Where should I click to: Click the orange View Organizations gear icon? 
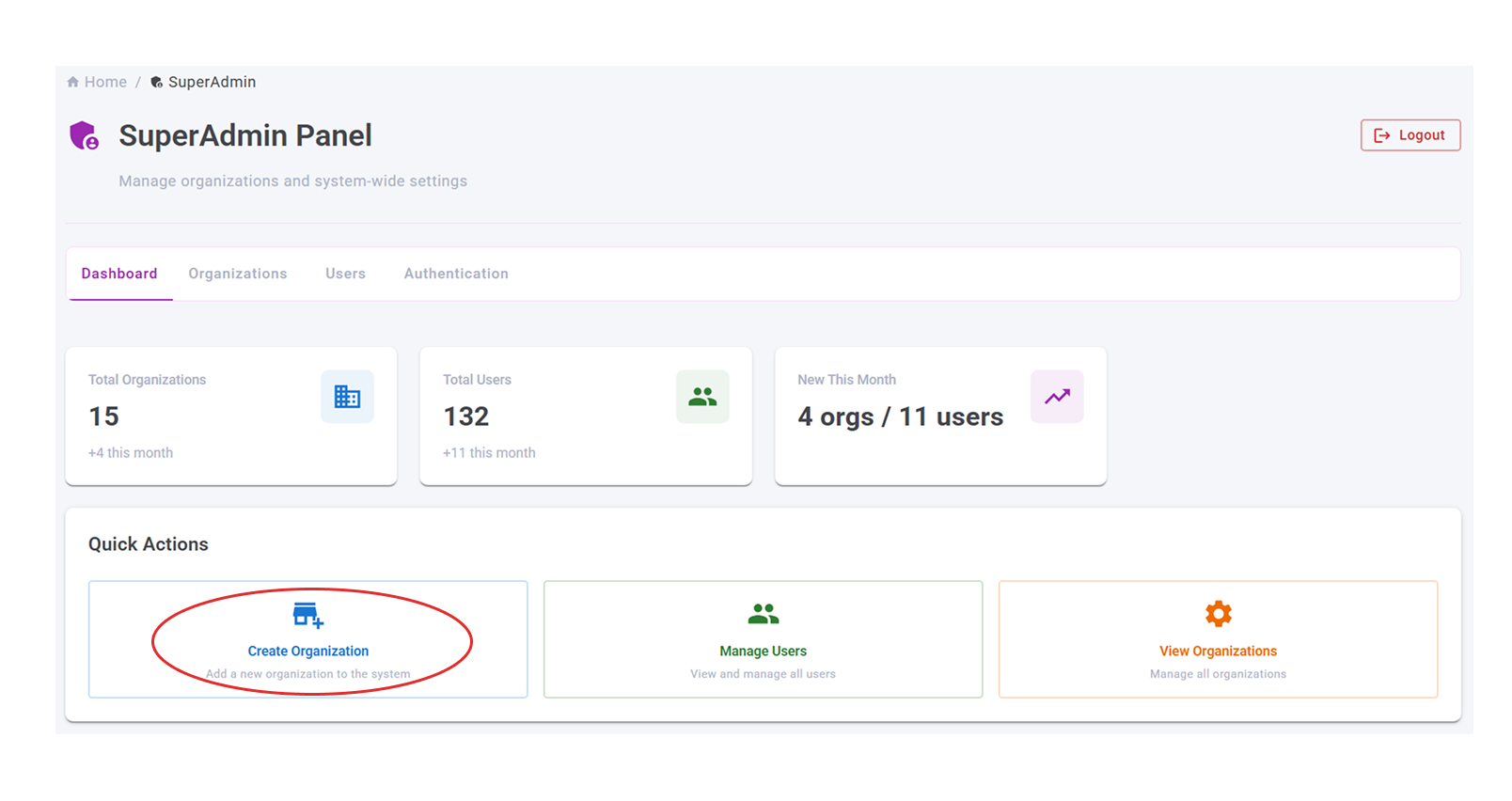click(1218, 614)
